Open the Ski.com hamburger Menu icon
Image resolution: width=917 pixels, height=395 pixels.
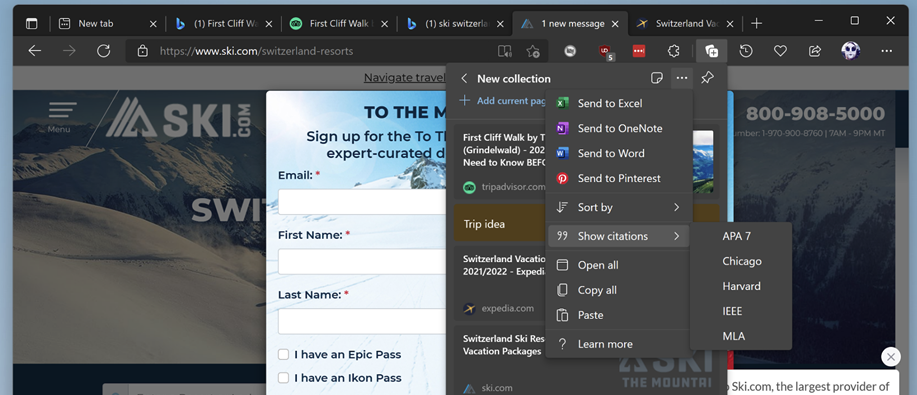click(62, 116)
